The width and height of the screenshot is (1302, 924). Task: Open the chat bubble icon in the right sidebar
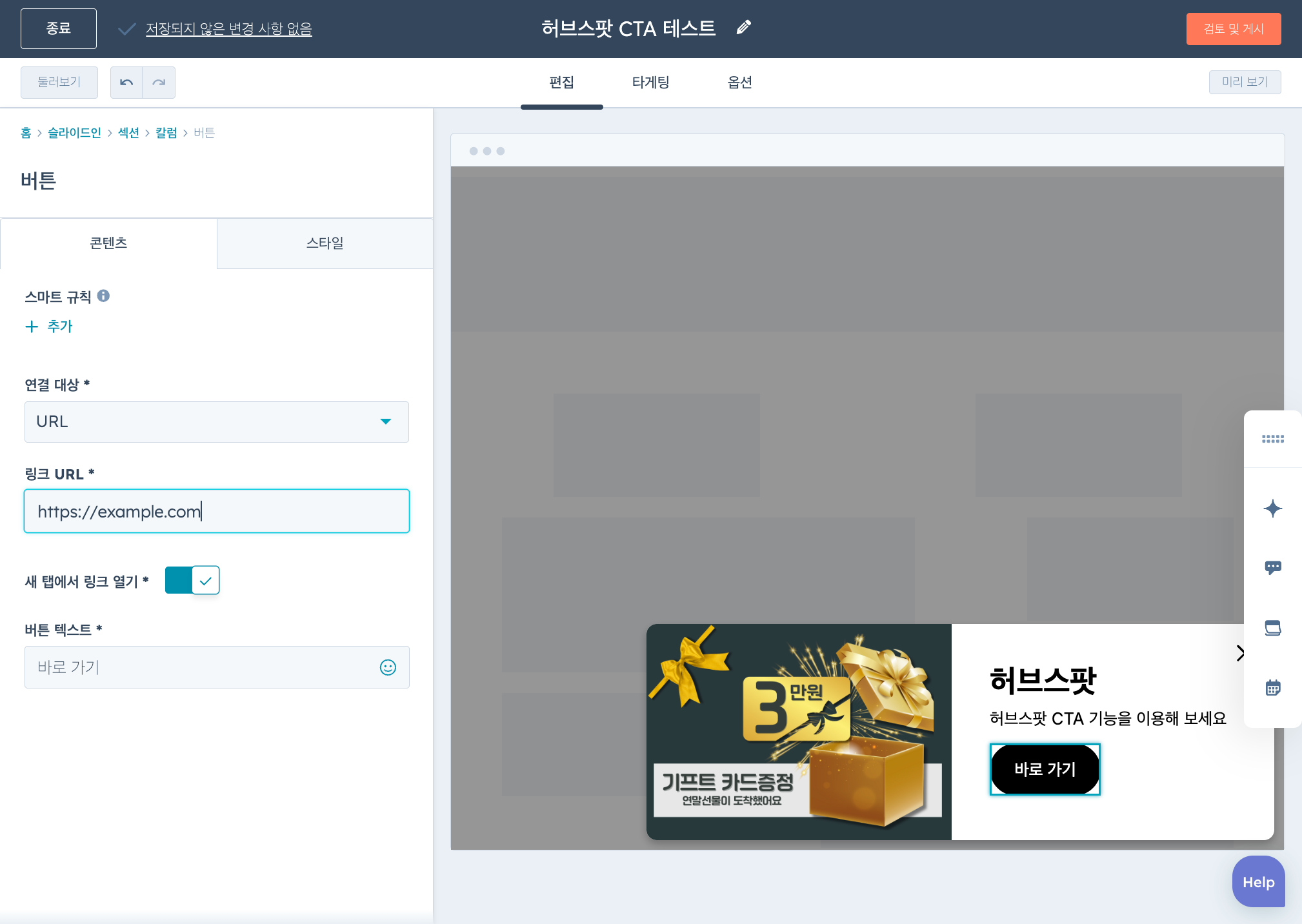click(1272, 568)
